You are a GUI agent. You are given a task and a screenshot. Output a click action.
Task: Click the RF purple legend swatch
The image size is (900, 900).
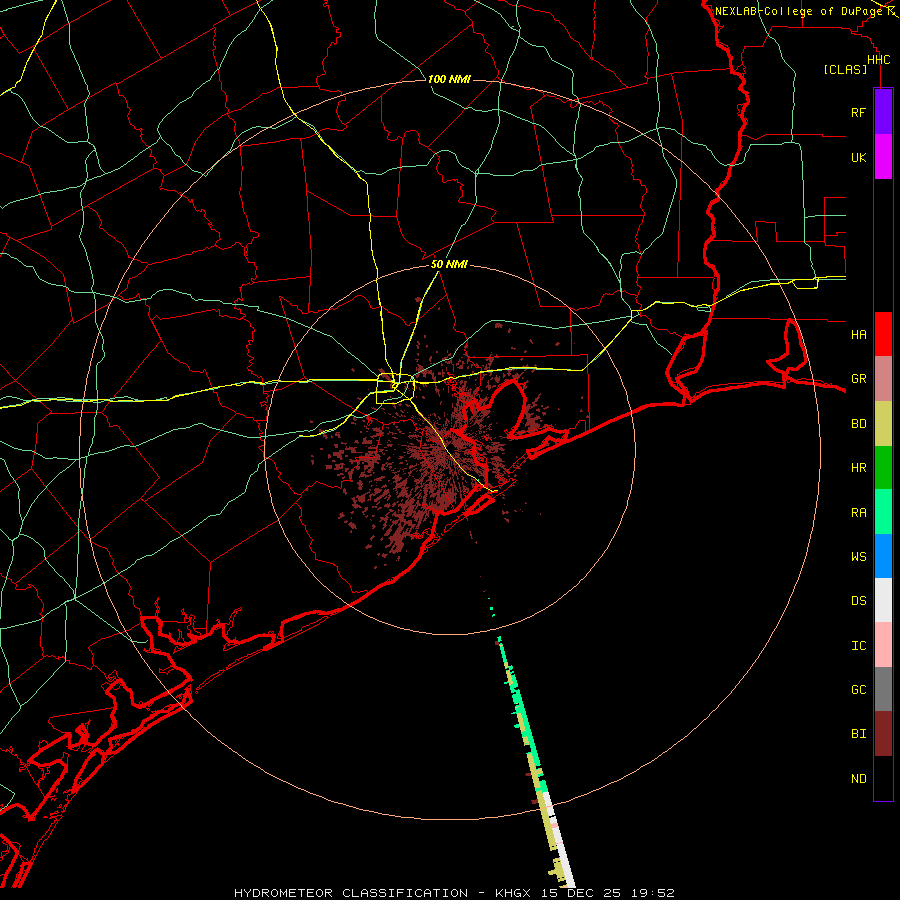pyautogui.click(x=883, y=112)
